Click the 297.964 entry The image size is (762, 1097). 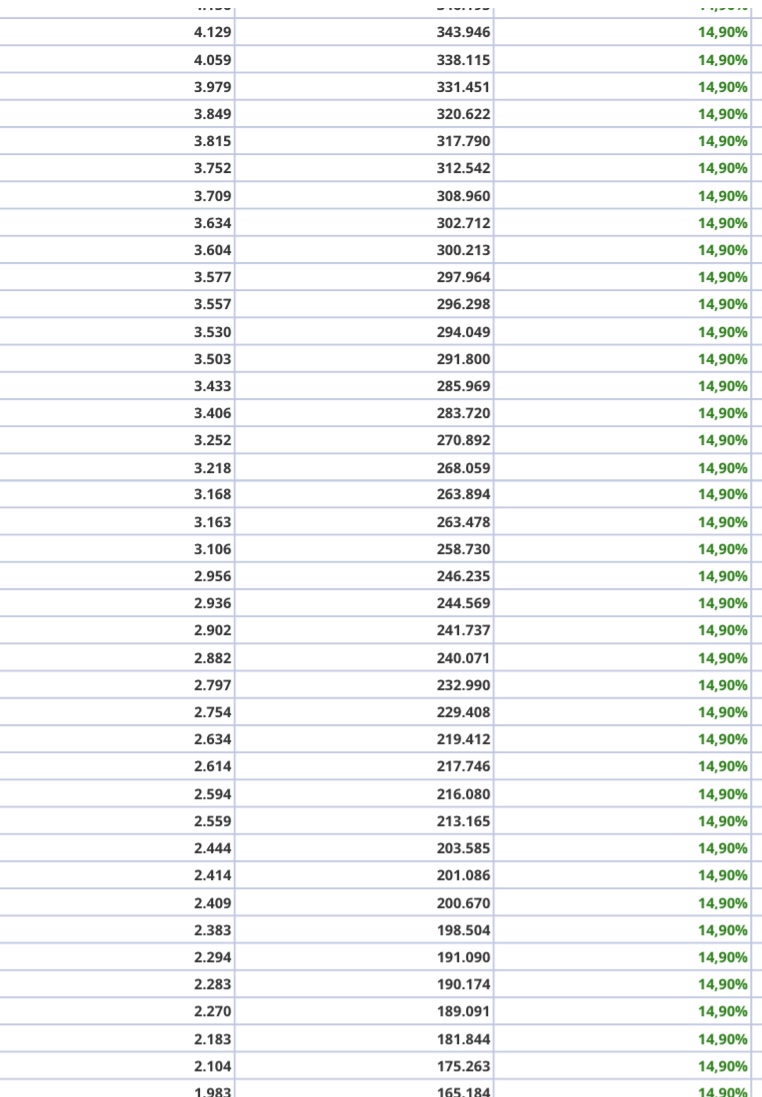click(463, 277)
